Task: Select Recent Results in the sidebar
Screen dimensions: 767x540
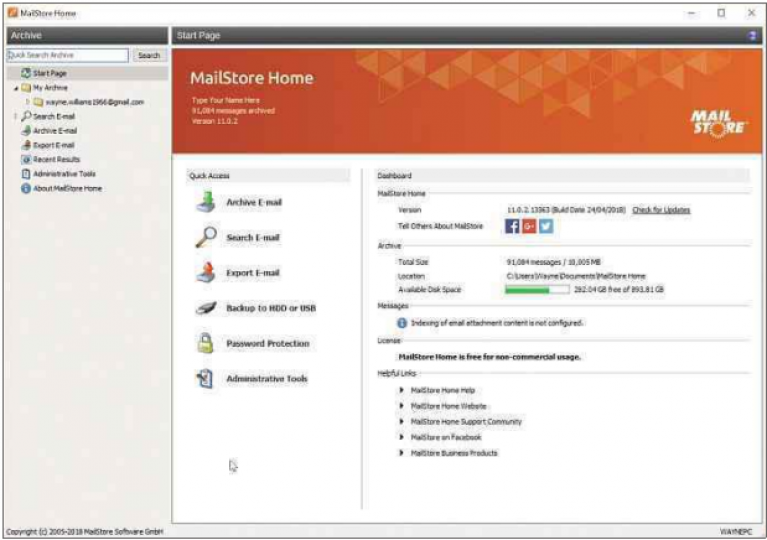Action: click(56, 159)
